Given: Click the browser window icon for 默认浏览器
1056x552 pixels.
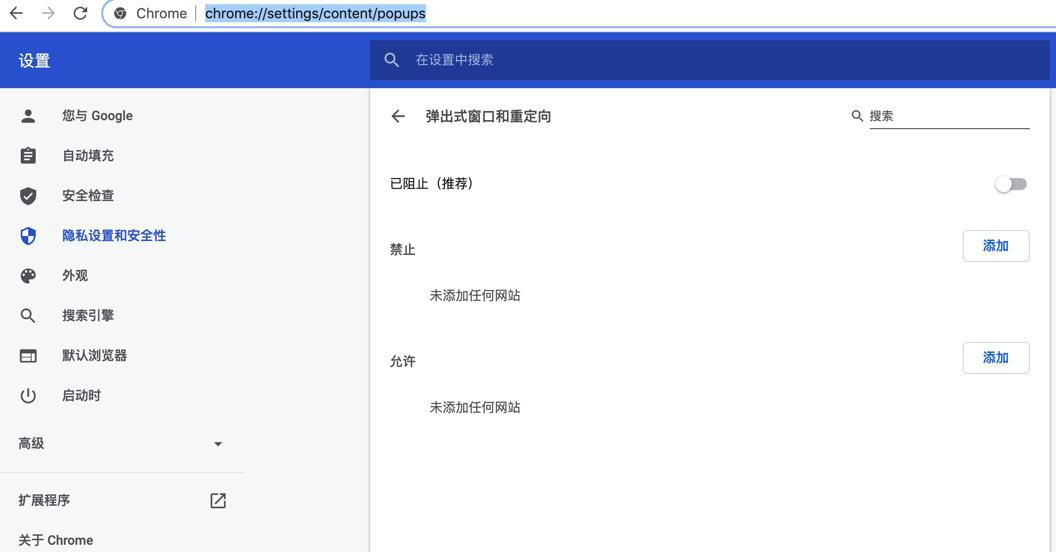Looking at the screenshot, I should tap(28, 355).
